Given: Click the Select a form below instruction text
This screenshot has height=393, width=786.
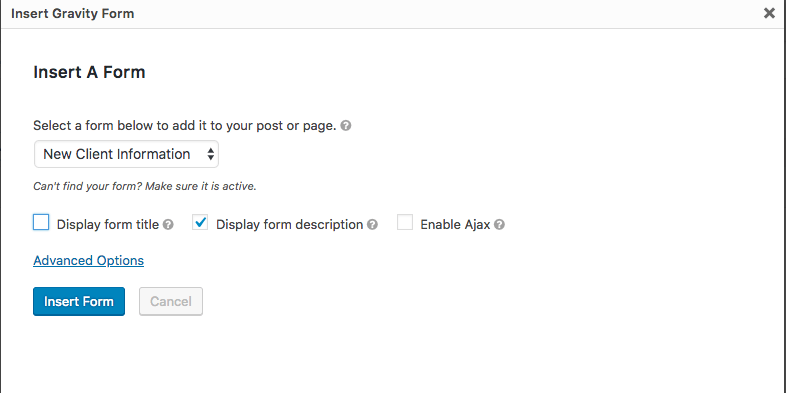Looking at the screenshot, I should [184, 125].
